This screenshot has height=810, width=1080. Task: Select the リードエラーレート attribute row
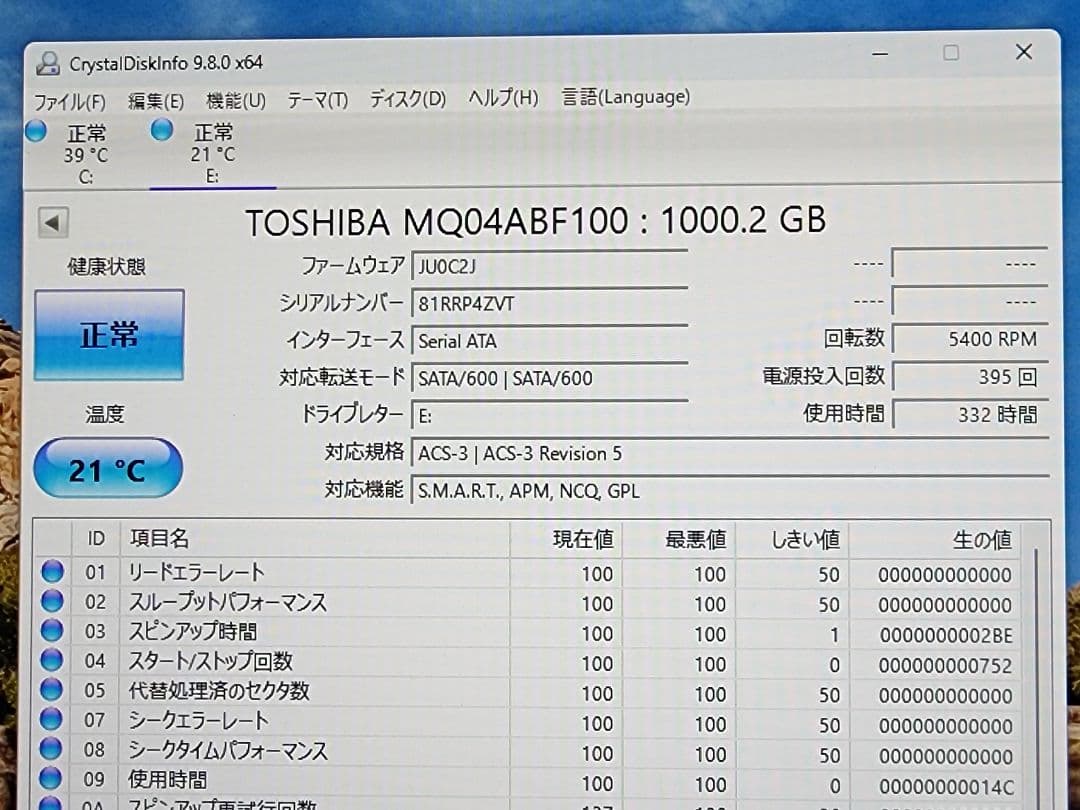tap(527, 573)
